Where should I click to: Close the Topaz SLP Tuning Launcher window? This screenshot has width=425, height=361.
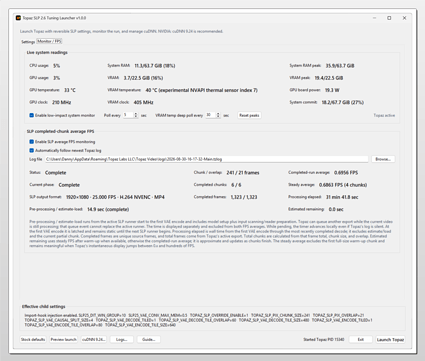(404, 18)
